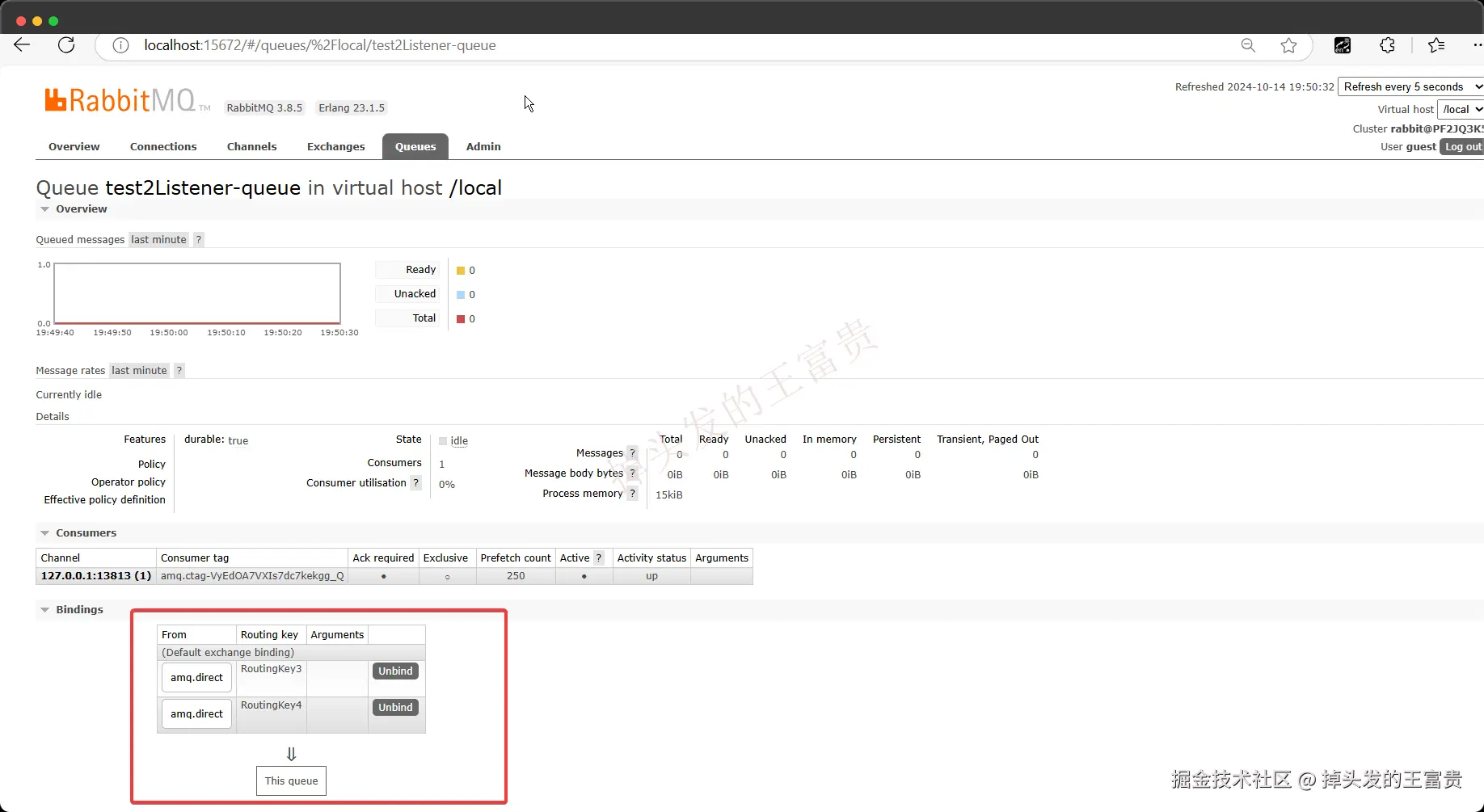1484x812 pixels.
Task: Click the Unacked blue legend swatch
Action: coord(461,295)
